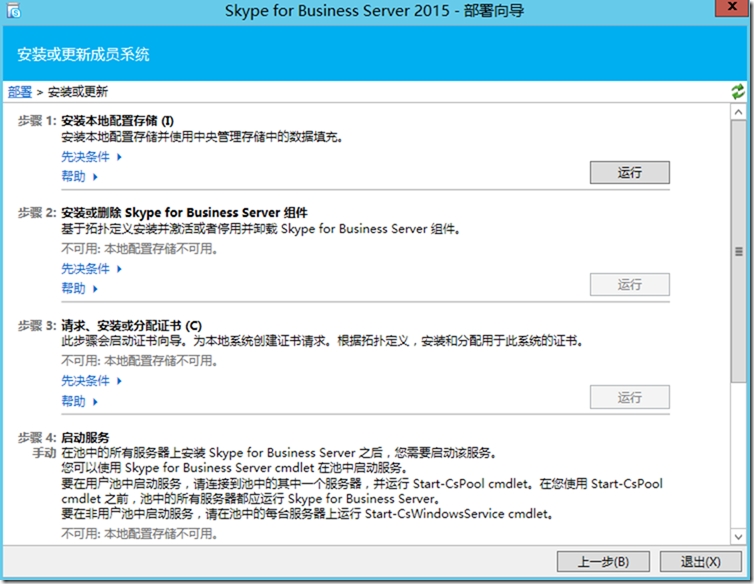Expand 先决条件 under step 2
This screenshot has height=584, width=754.
point(91,269)
